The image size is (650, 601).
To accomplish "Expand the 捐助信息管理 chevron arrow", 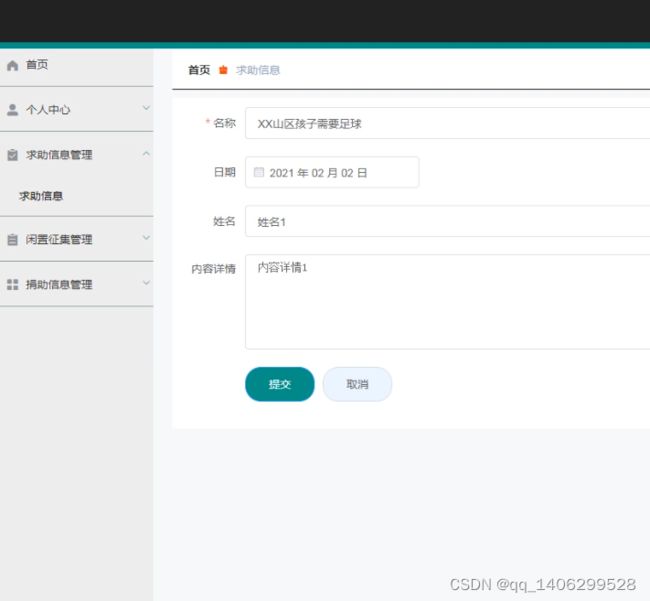I will click(146, 283).
